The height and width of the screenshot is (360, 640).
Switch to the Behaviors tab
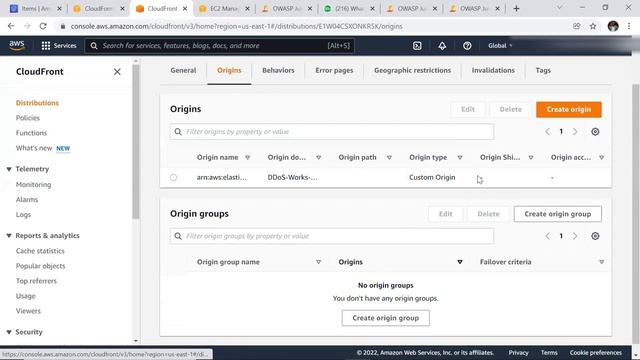click(278, 70)
